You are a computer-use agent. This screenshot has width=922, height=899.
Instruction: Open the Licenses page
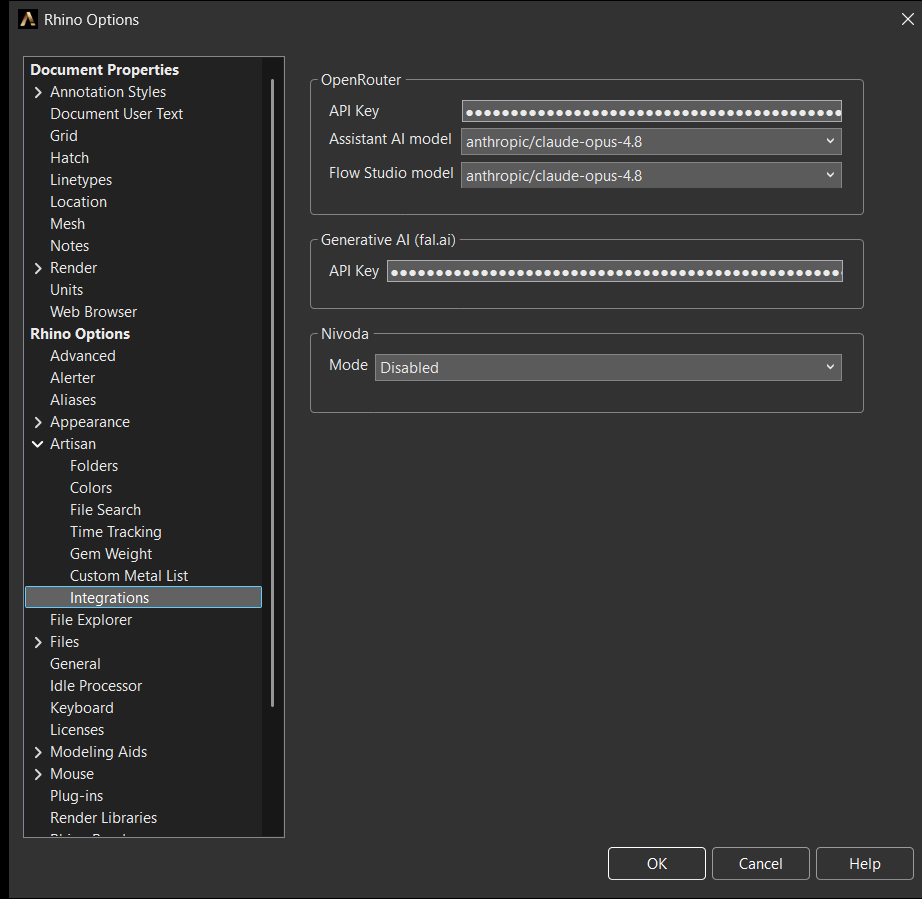(77, 730)
